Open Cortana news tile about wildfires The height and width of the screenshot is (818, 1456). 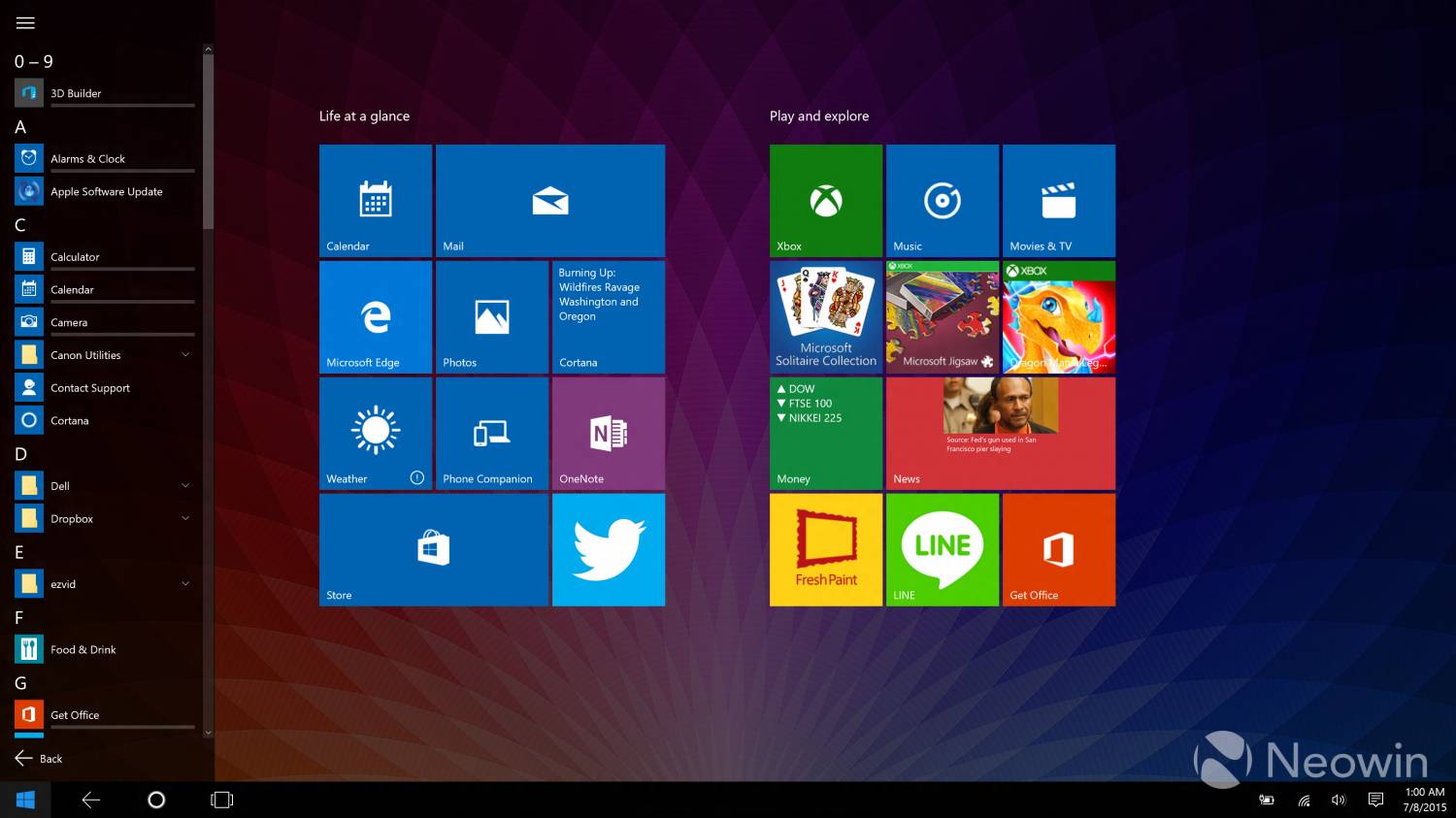click(x=609, y=317)
